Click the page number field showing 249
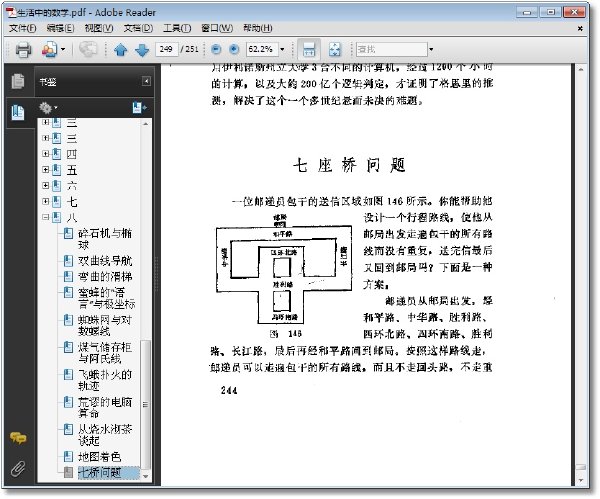Screen dimensions: 600x499 point(166,49)
